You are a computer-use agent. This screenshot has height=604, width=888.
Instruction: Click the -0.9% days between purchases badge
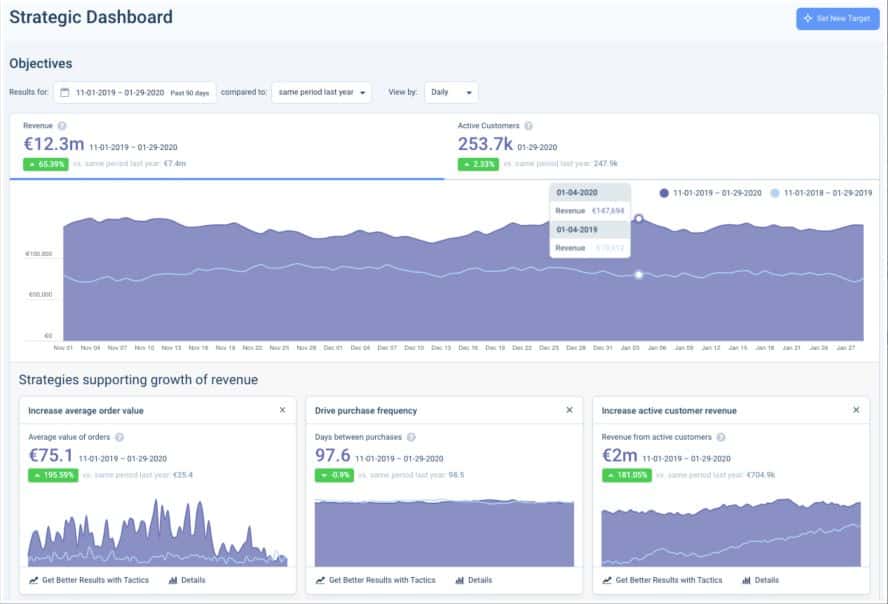pos(334,476)
